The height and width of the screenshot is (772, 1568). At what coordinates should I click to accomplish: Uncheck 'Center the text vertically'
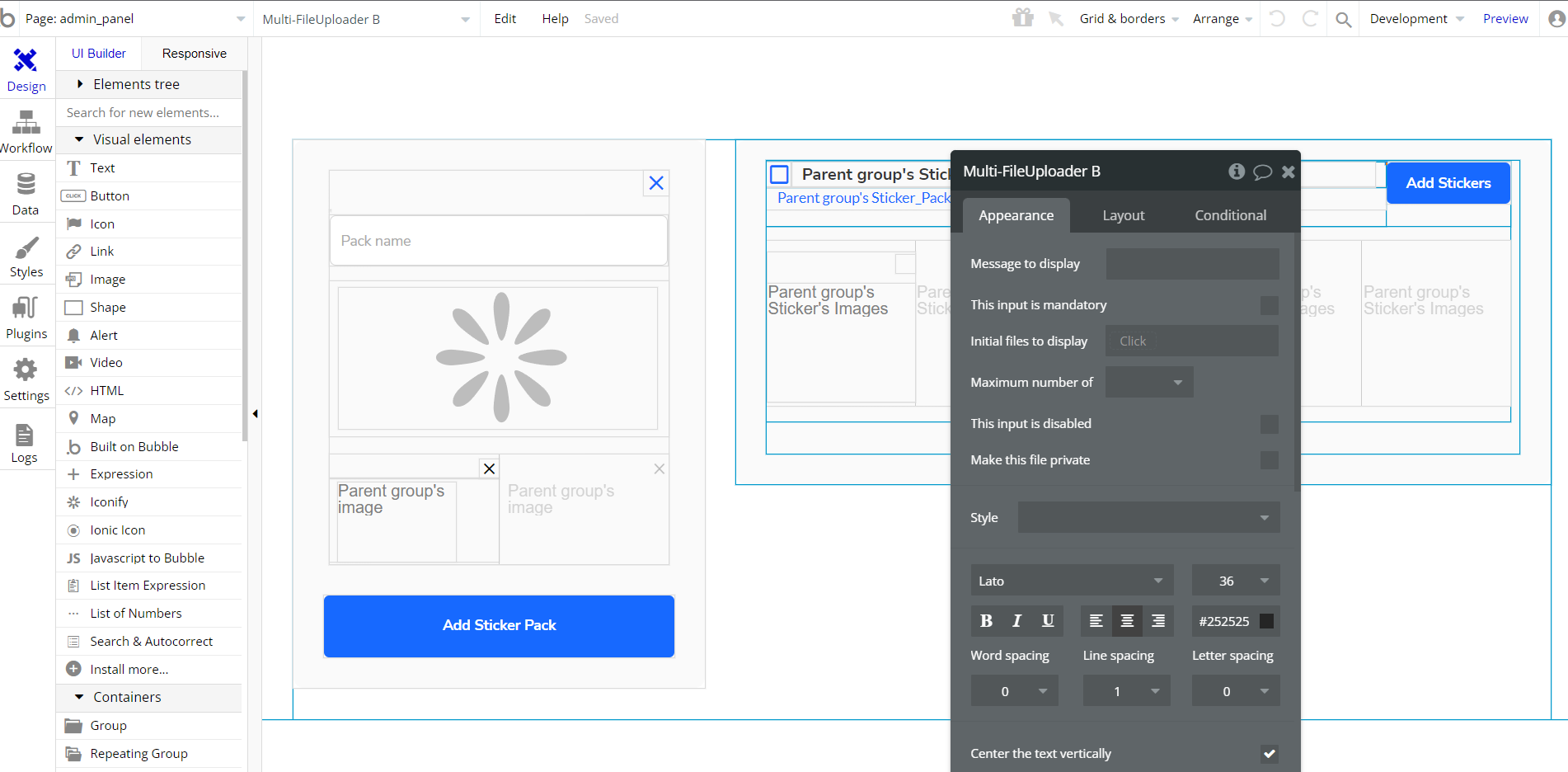(1269, 754)
